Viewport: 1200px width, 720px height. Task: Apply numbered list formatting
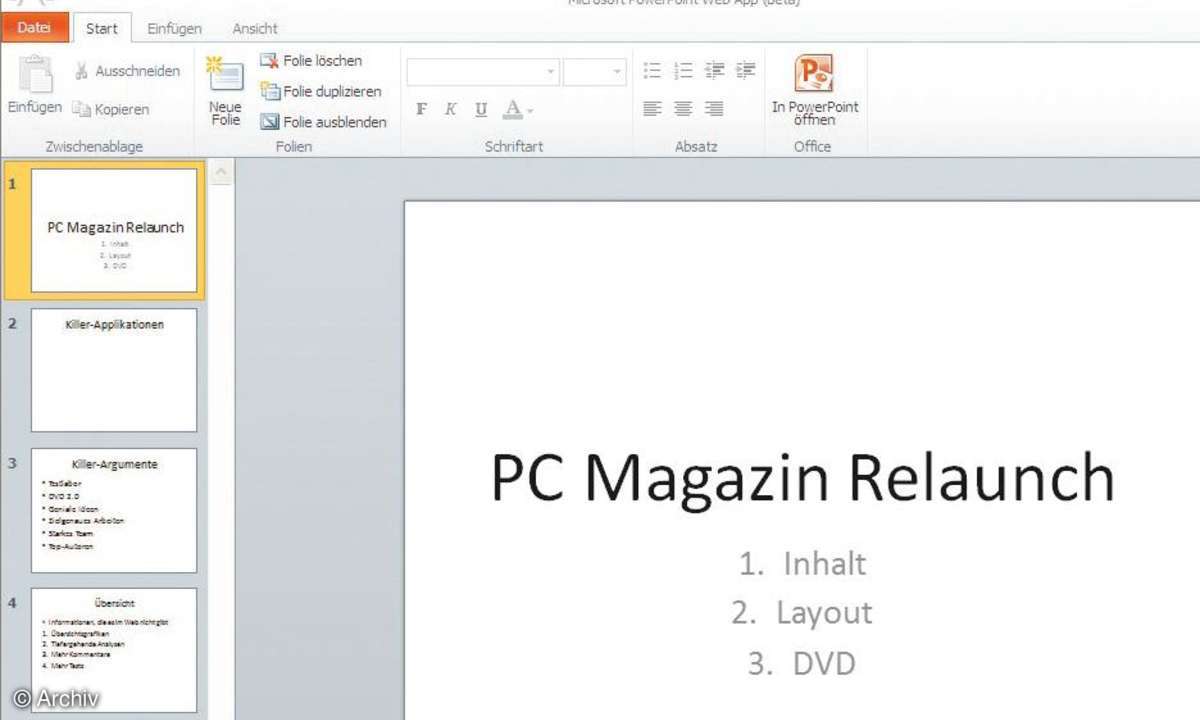pyautogui.click(x=683, y=70)
